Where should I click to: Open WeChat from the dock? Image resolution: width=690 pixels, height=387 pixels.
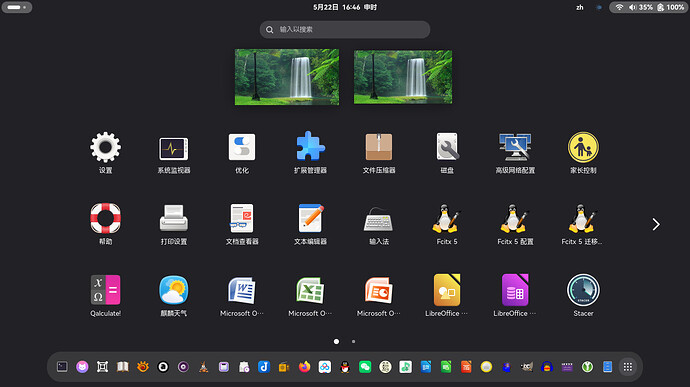pyautogui.click(x=365, y=366)
